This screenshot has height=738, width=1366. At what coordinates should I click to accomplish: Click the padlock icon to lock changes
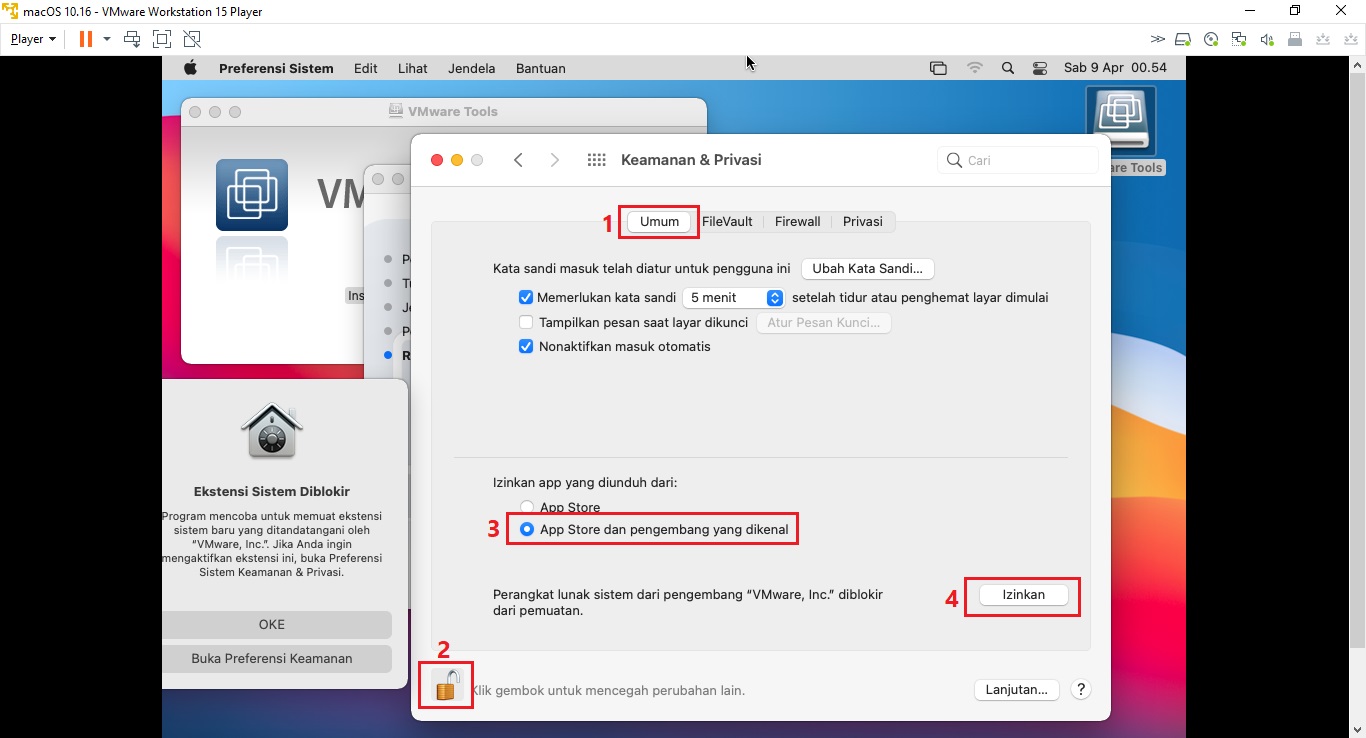[447, 686]
